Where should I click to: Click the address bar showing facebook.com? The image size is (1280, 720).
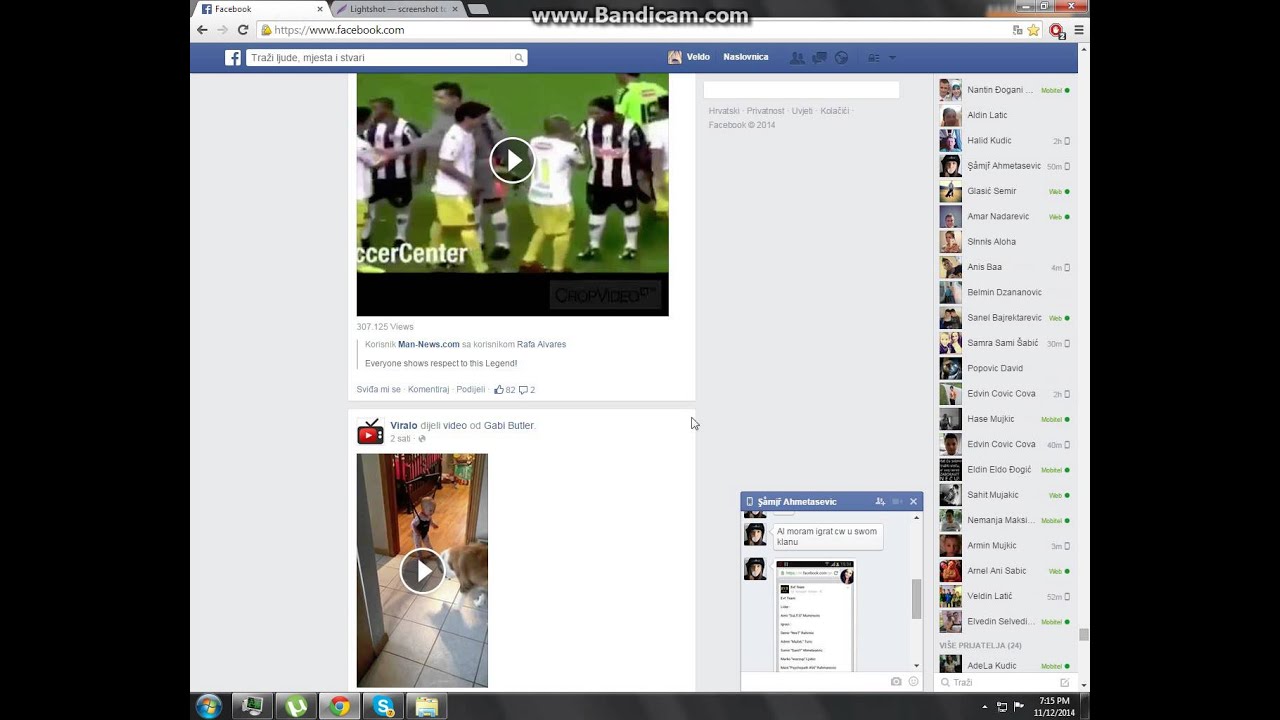pos(632,30)
